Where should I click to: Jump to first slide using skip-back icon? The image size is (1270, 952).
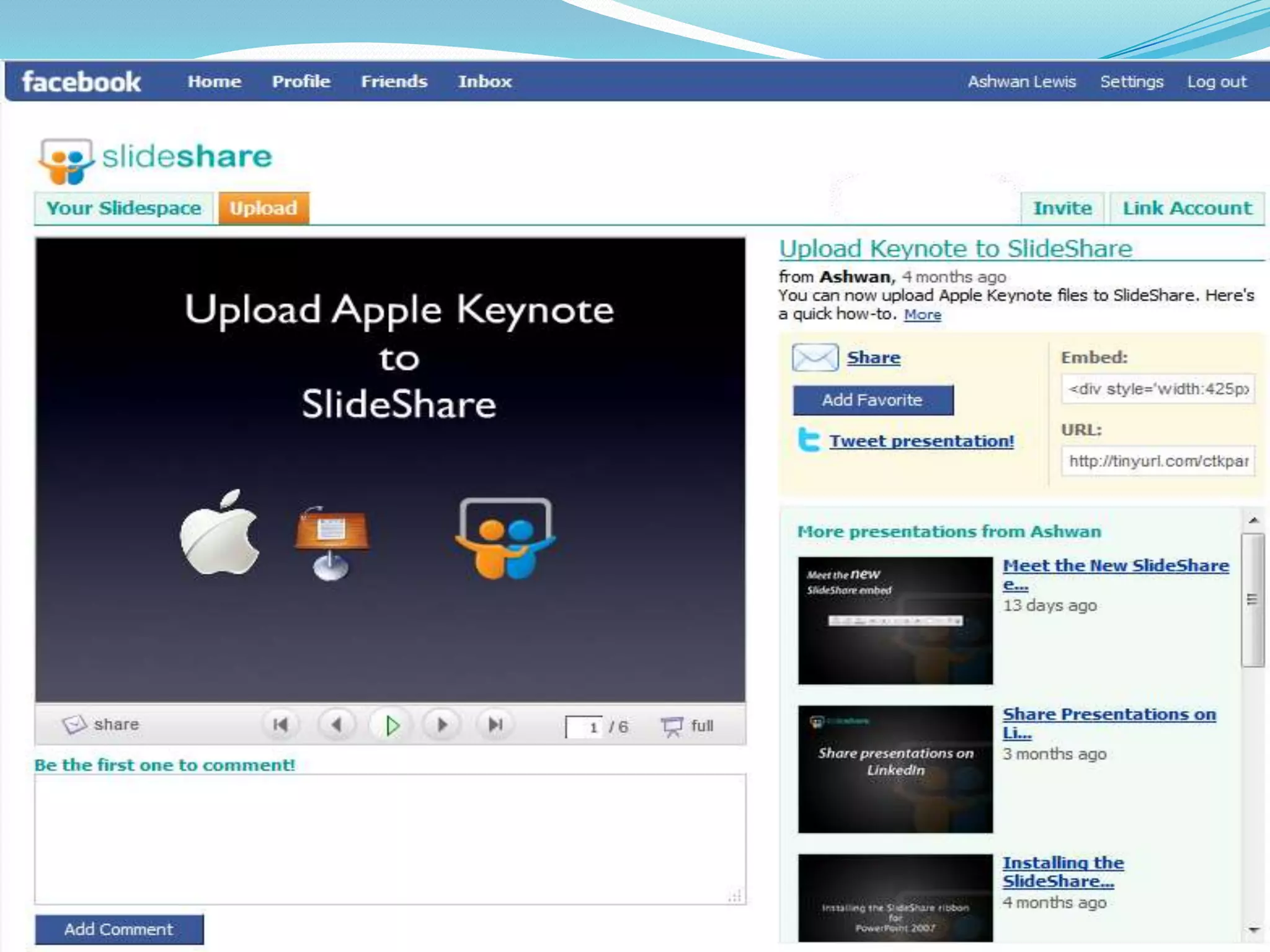[280, 725]
